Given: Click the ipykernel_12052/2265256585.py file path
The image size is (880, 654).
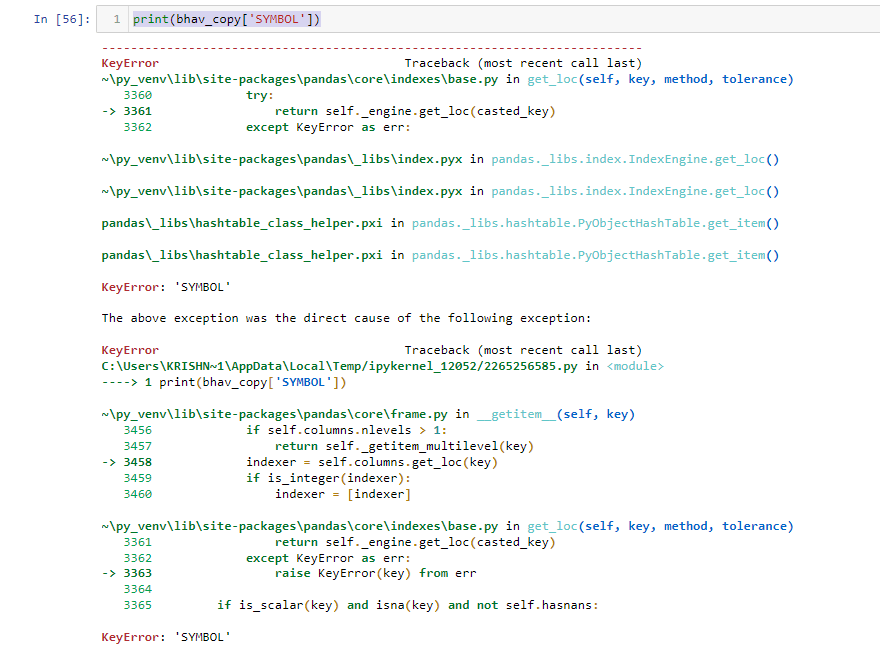Looking at the screenshot, I should click(x=340, y=366).
